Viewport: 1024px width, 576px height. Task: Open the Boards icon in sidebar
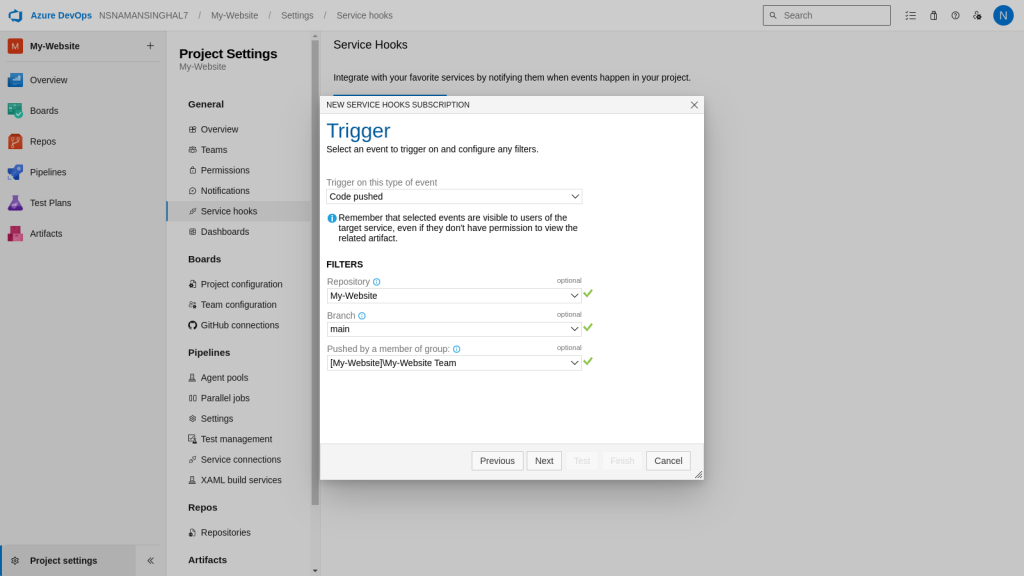(x=15, y=110)
